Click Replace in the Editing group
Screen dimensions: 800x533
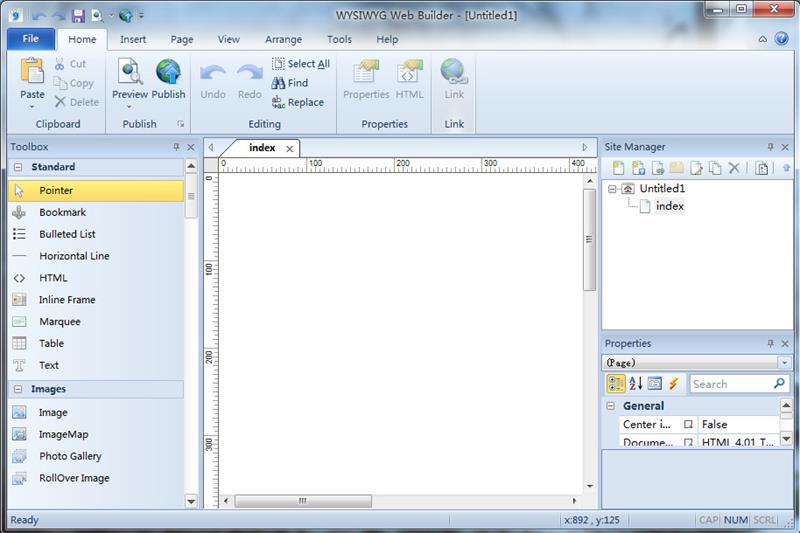pos(298,102)
